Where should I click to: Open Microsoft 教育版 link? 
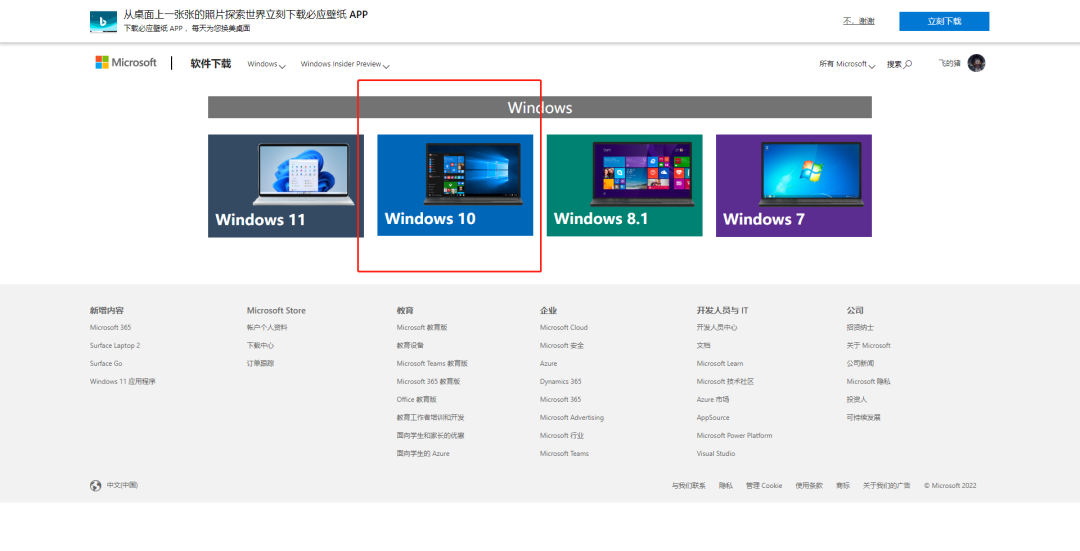coord(422,328)
